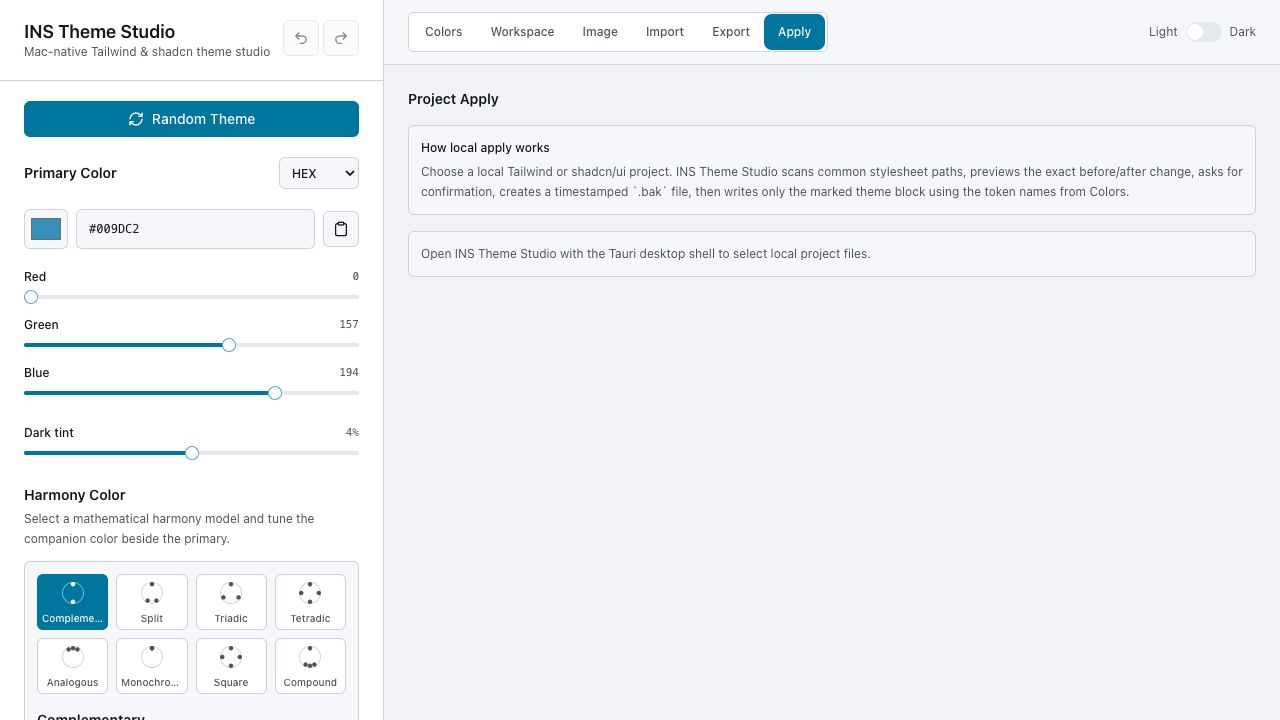Click the redo arrow icon
The image size is (1280, 720).
(341, 38)
